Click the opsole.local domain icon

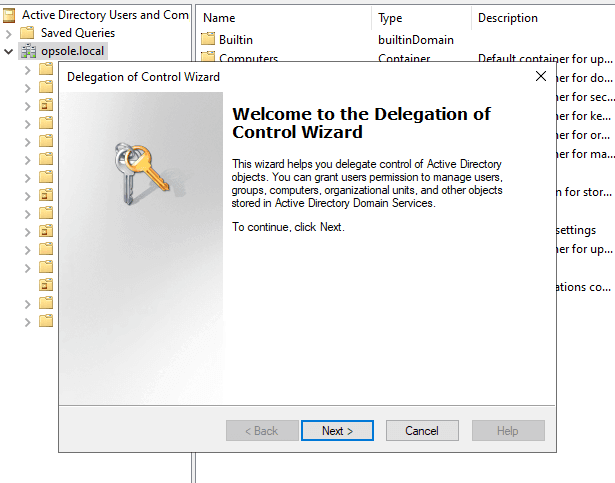(29, 51)
